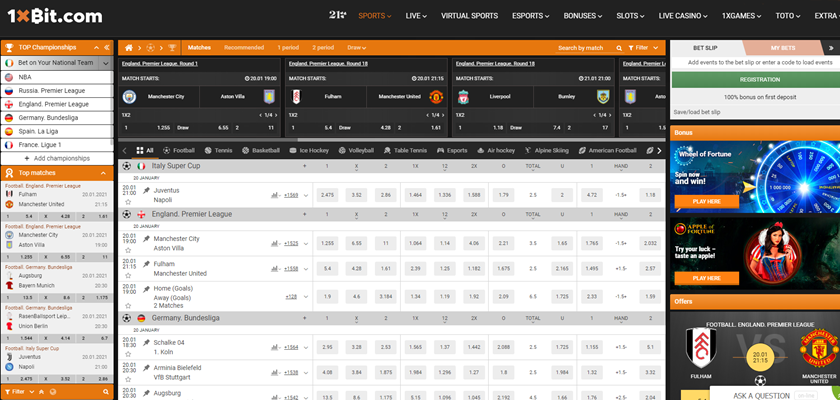This screenshot has height=400, width=840.
Task: Click the trophy icon in breadcrumb bar
Action: [171, 48]
